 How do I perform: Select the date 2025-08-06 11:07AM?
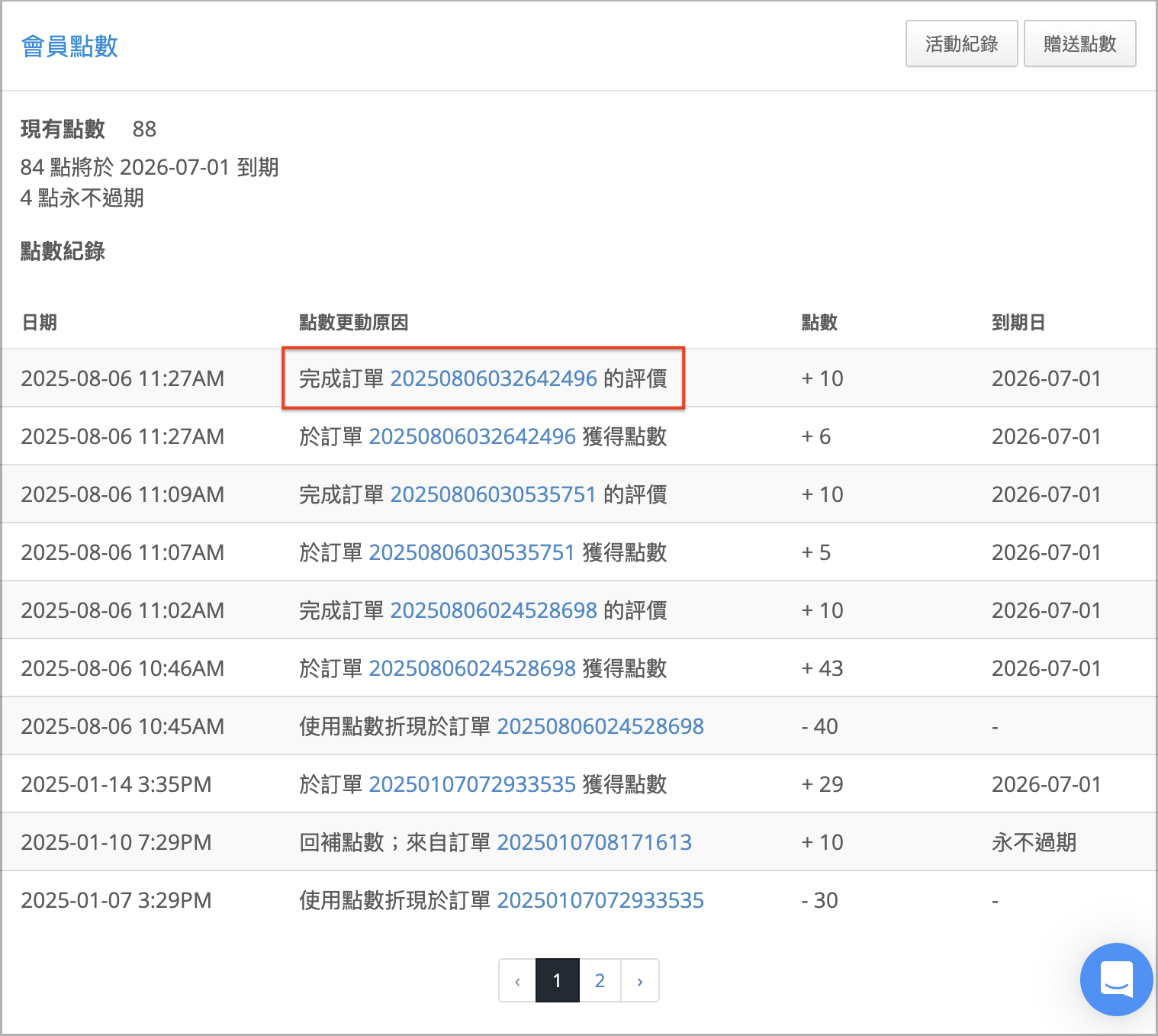[122, 552]
